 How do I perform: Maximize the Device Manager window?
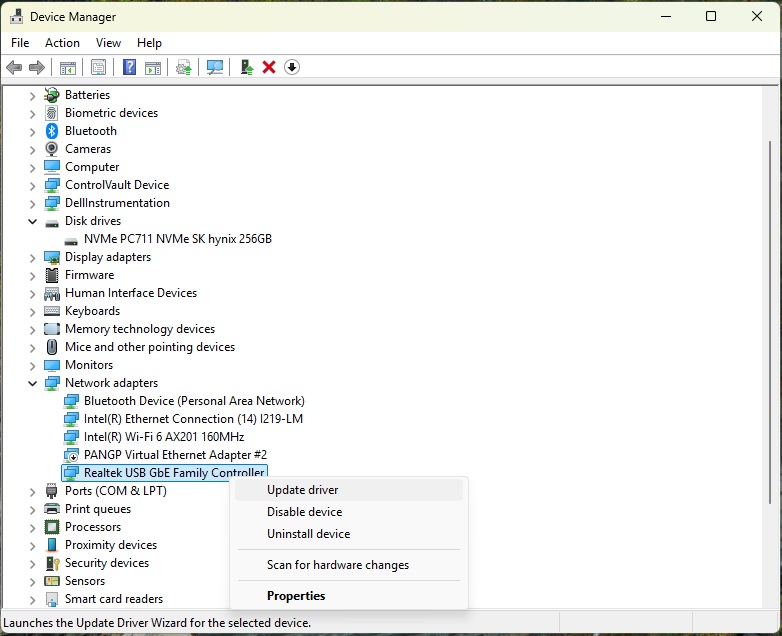[711, 16]
